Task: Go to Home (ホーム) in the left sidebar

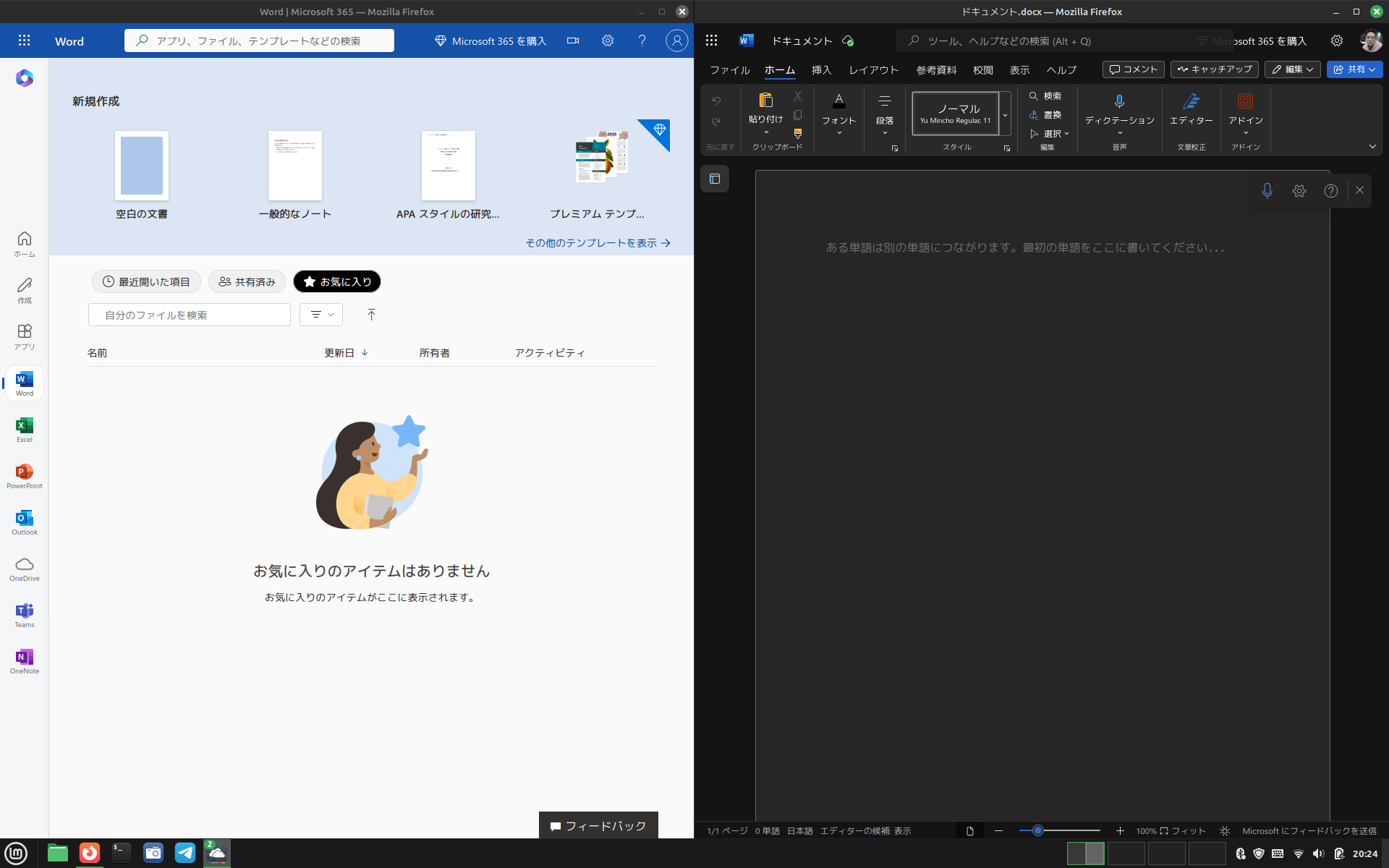Action: 25,244
